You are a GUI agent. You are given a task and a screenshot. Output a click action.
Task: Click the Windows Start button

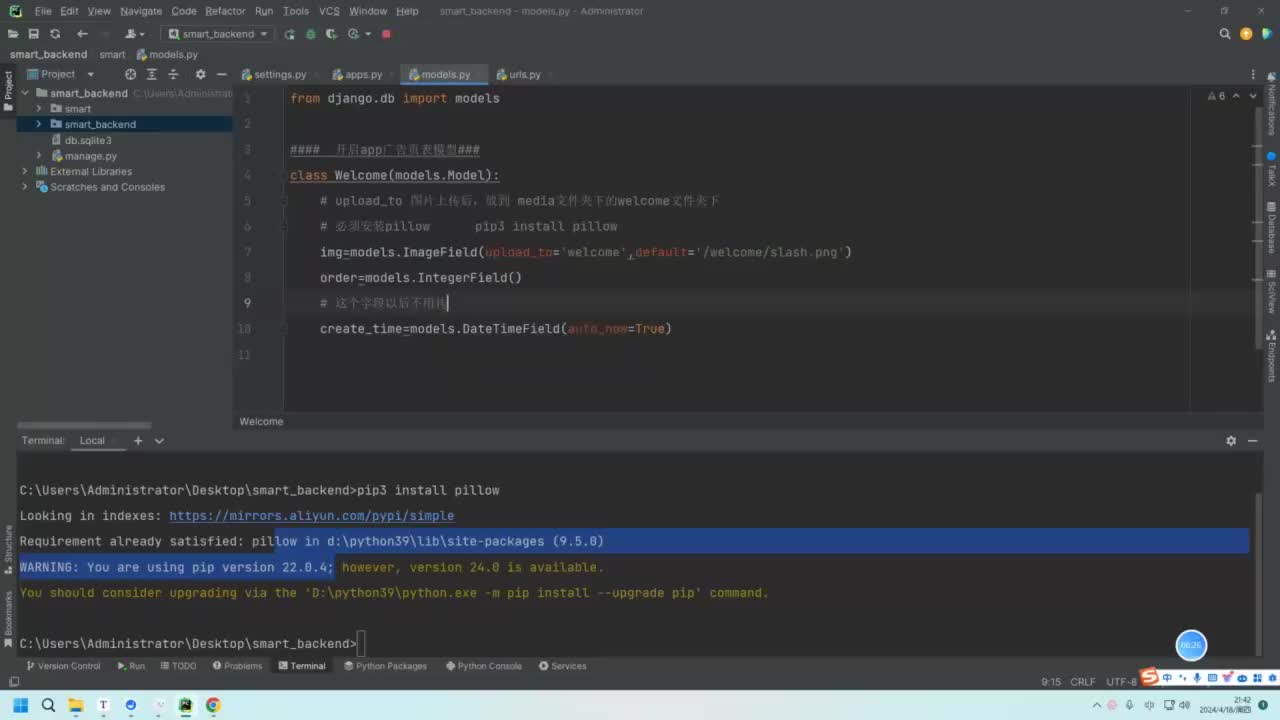click(x=20, y=705)
